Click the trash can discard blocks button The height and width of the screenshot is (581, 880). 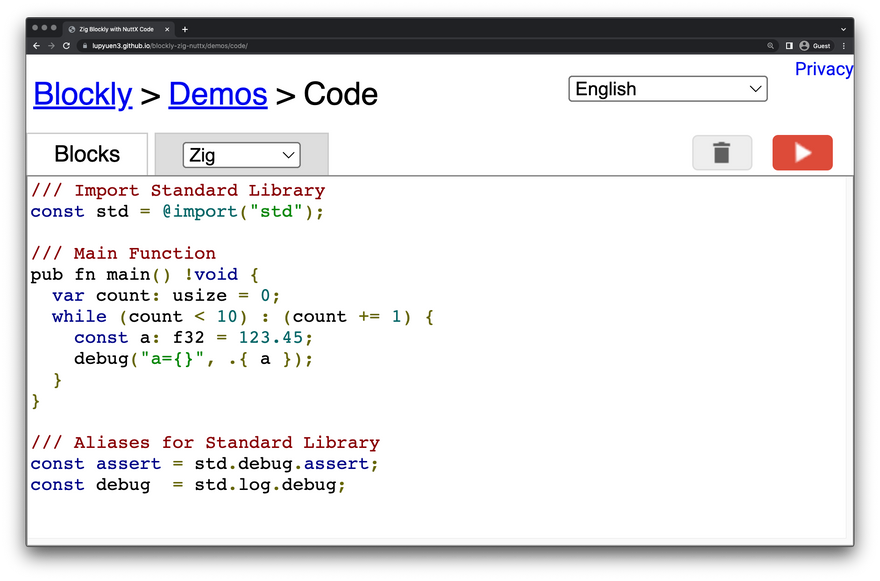(x=721, y=153)
